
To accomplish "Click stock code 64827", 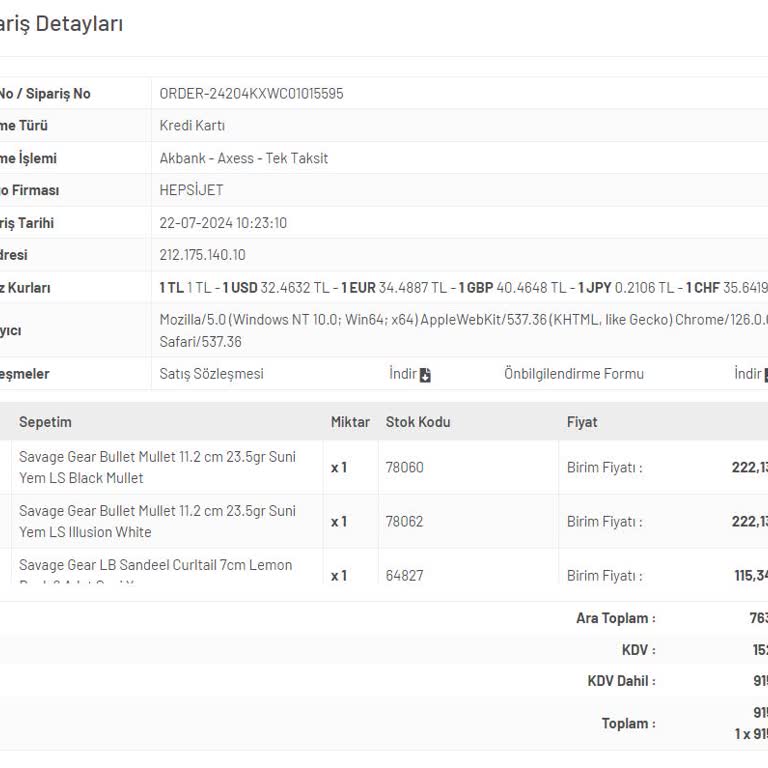I will coord(404,575).
